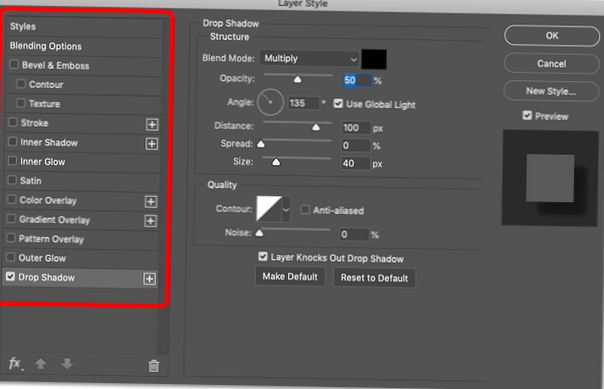Open the Contour picker dropdown arrow
The width and height of the screenshot is (604, 389).
tap(286, 210)
